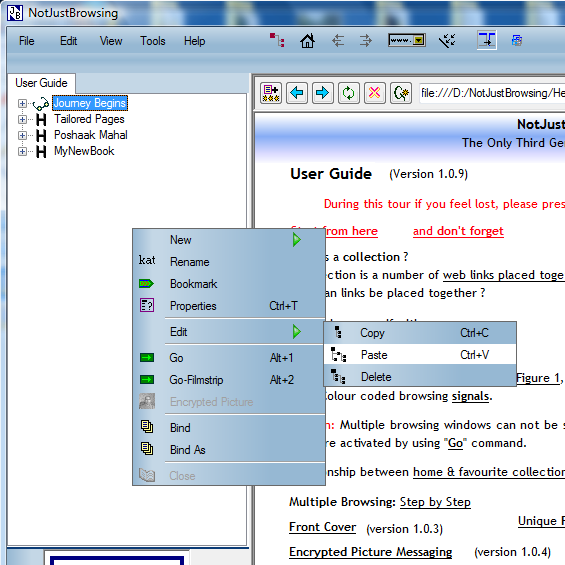Screen dimensions: 565x565
Task: Click the add page to collection icon
Action: (271, 93)
